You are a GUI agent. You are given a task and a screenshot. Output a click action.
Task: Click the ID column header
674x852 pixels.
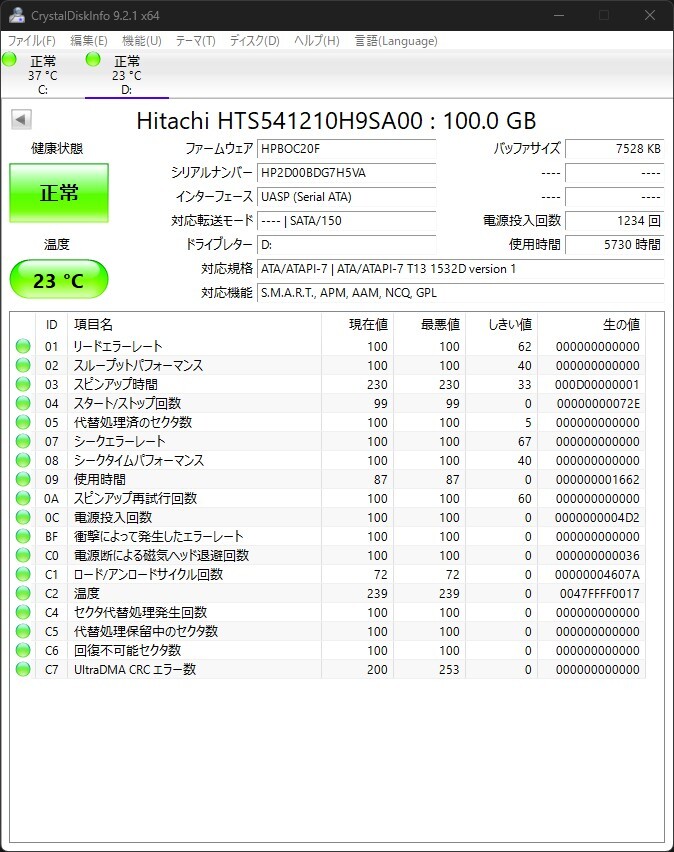(x=52, y=324)
